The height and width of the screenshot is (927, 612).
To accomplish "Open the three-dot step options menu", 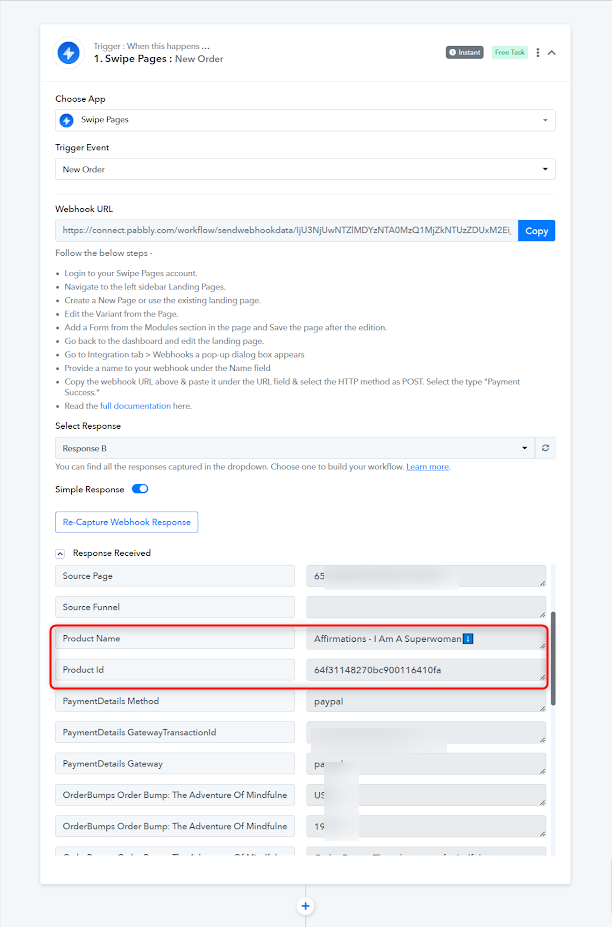I will click(537, 53).
